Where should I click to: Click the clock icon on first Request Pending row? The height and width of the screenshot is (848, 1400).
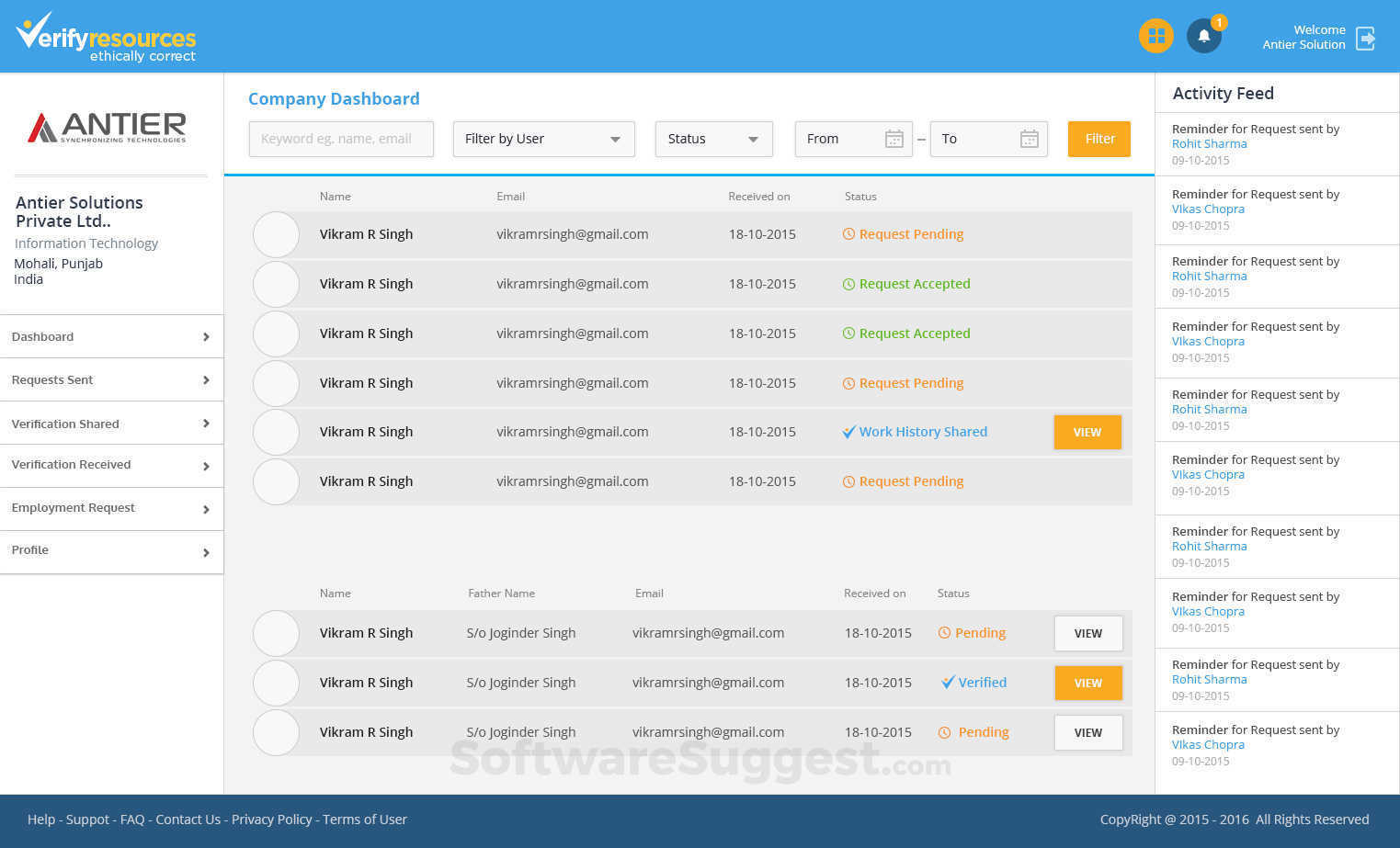[848, 234]
